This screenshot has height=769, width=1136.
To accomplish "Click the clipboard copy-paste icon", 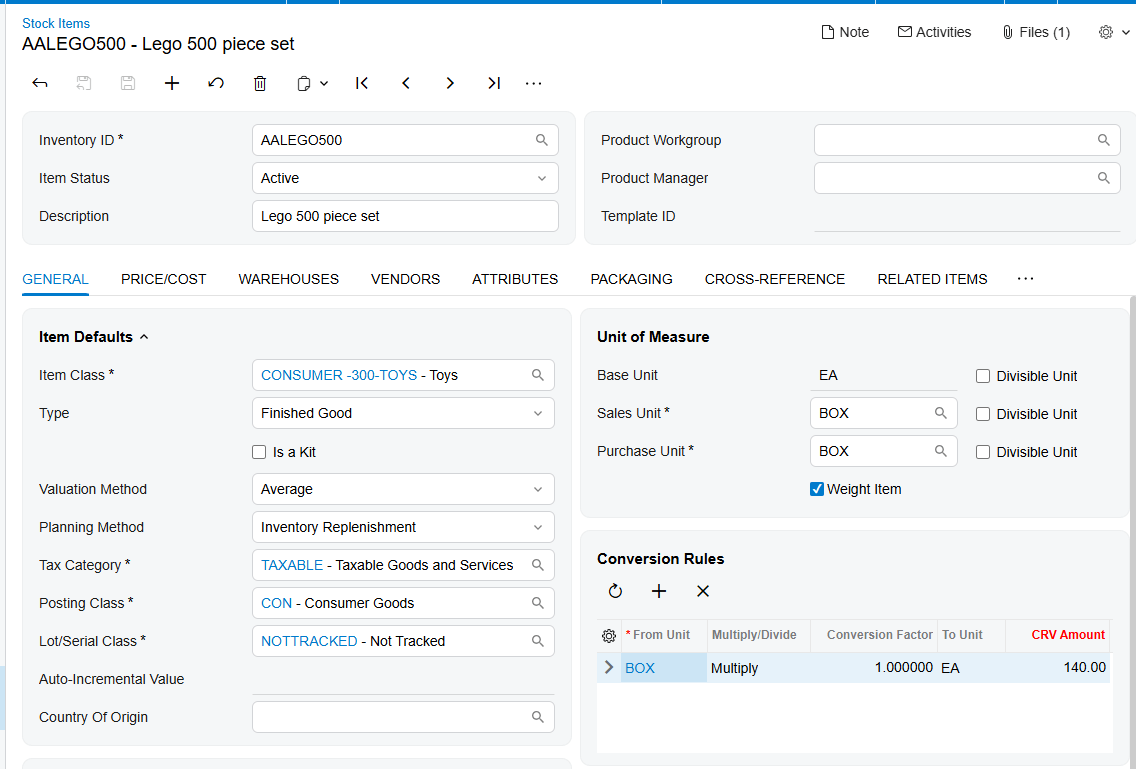I will [304, 84].
